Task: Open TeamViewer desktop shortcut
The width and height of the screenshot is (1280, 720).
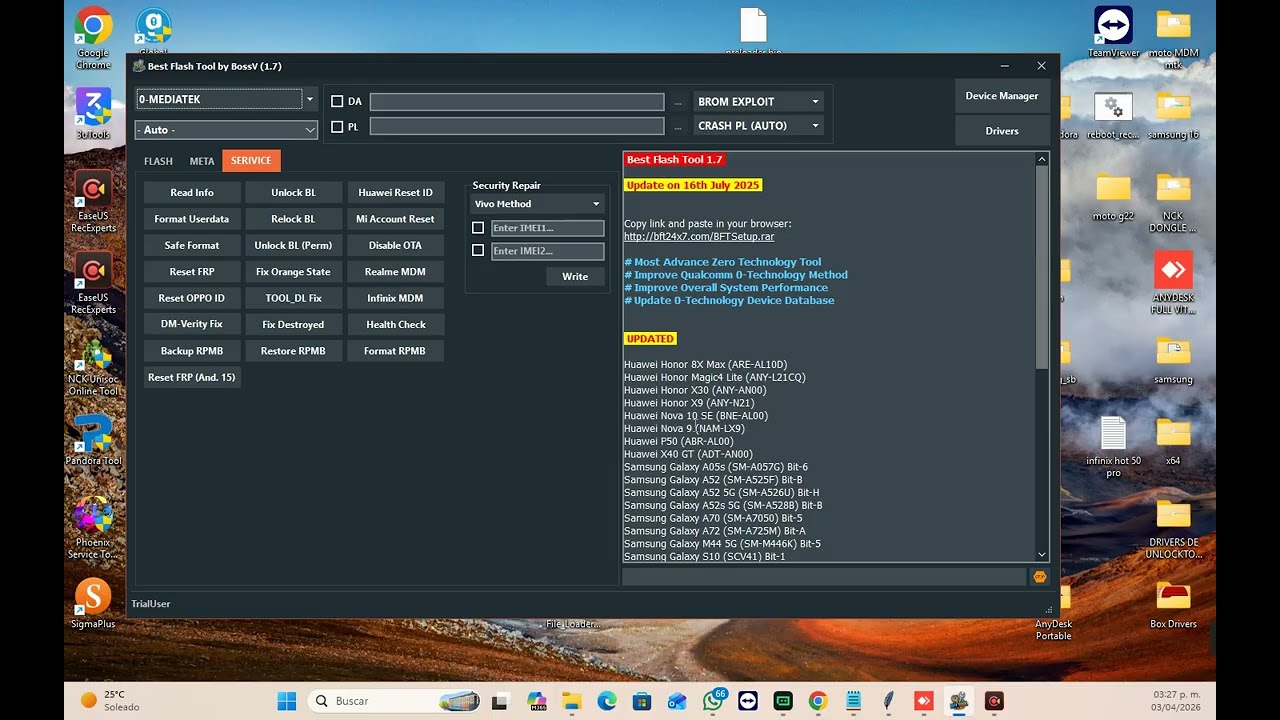Action: 1113,33
